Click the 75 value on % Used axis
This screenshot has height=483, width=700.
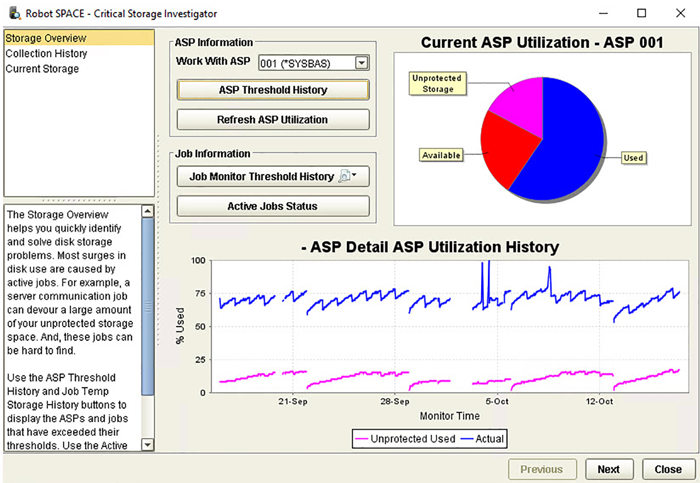tap(200, 293)
